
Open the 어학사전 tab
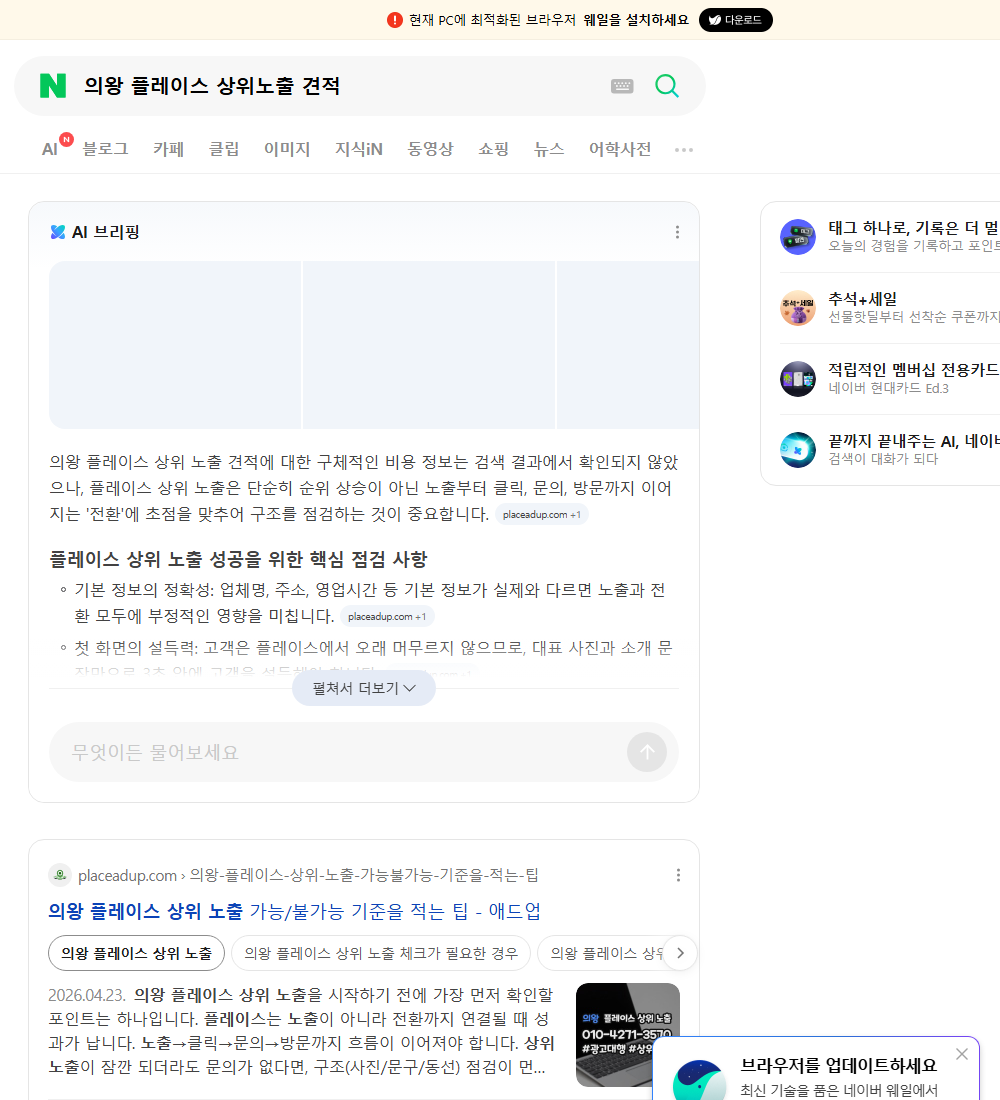620,149
